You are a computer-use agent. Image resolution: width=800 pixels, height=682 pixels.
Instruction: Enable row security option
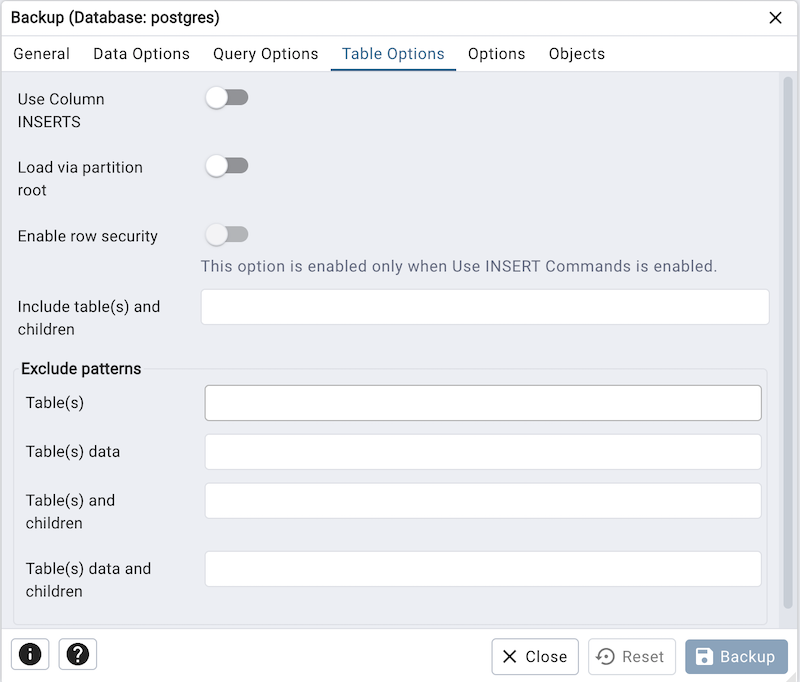pyautogui.click(x=227, y=234)
